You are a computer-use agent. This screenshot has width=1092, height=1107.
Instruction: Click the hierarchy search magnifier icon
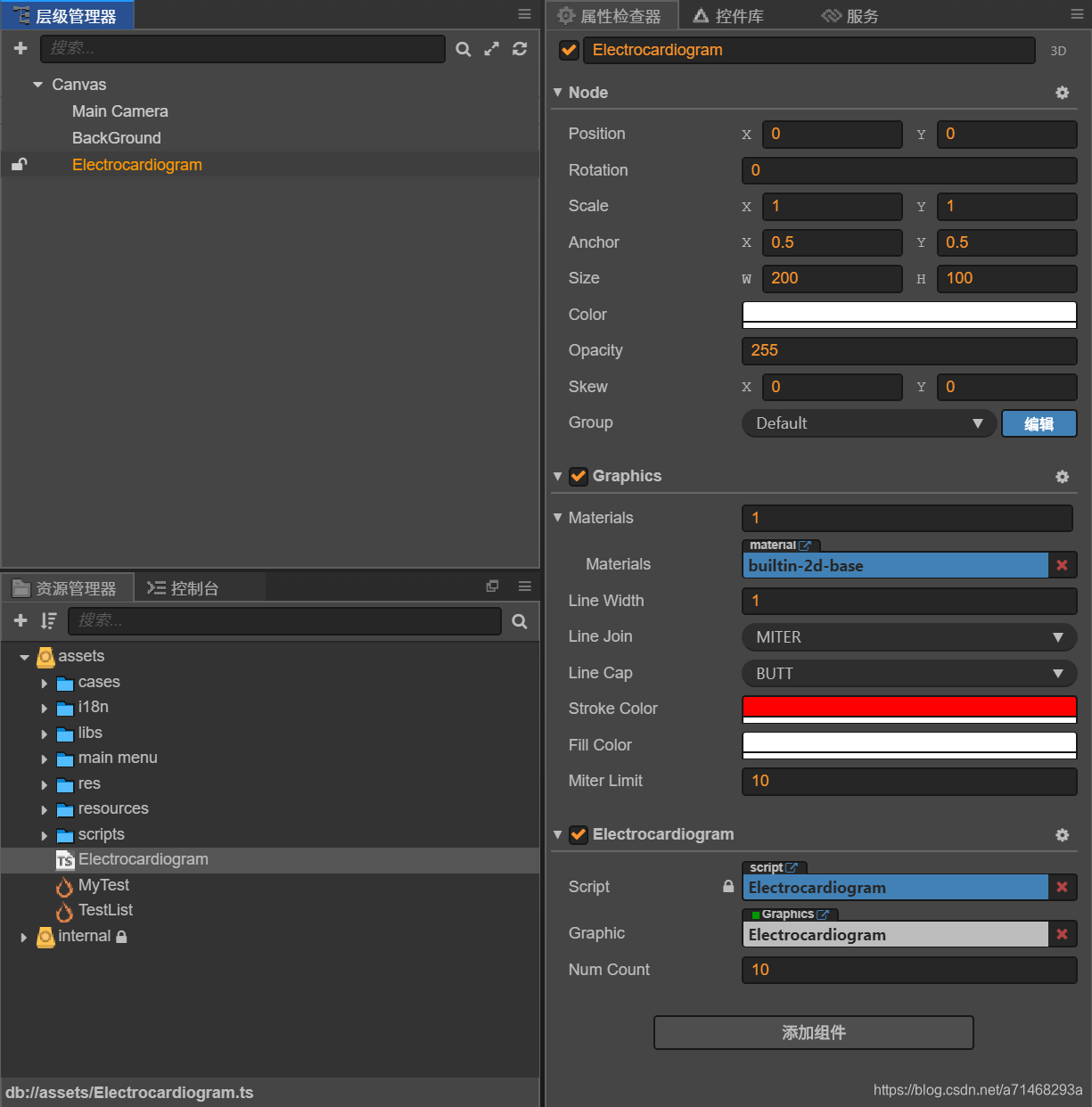[x=464, y=49]
